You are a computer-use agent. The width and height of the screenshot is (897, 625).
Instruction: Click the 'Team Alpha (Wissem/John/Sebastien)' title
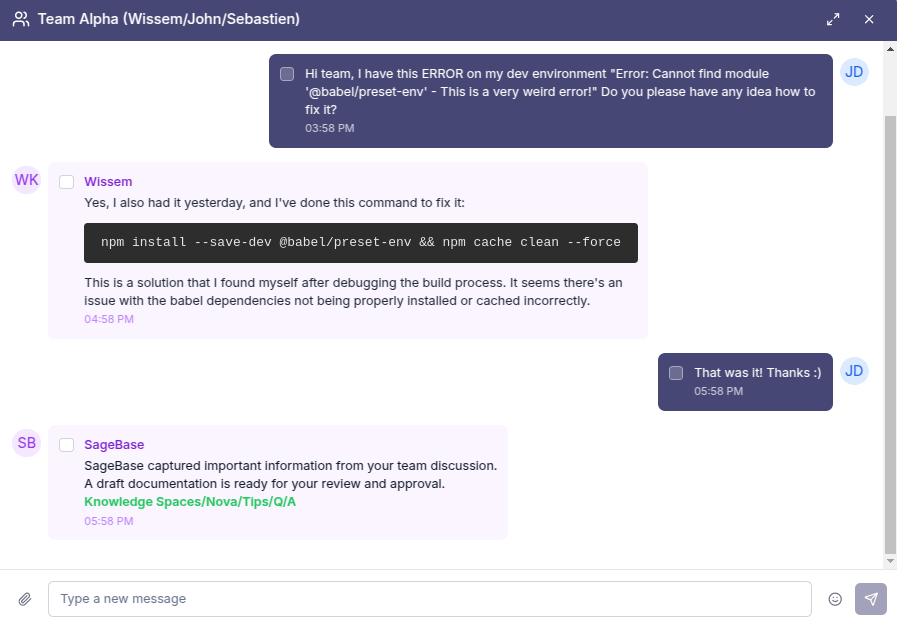tap(169, 19)
